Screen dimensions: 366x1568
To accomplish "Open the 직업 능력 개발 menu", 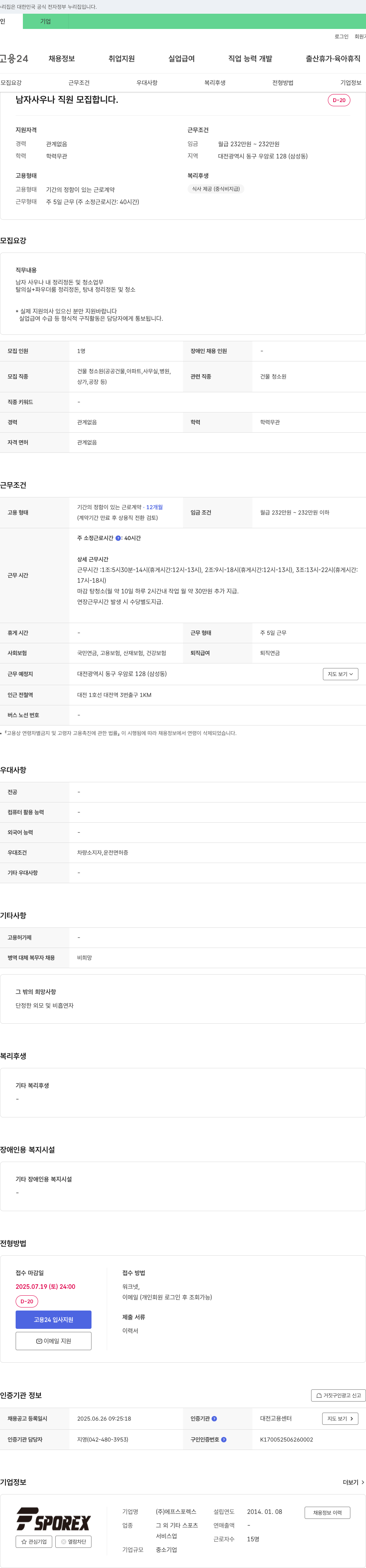I will click(250, 58).
